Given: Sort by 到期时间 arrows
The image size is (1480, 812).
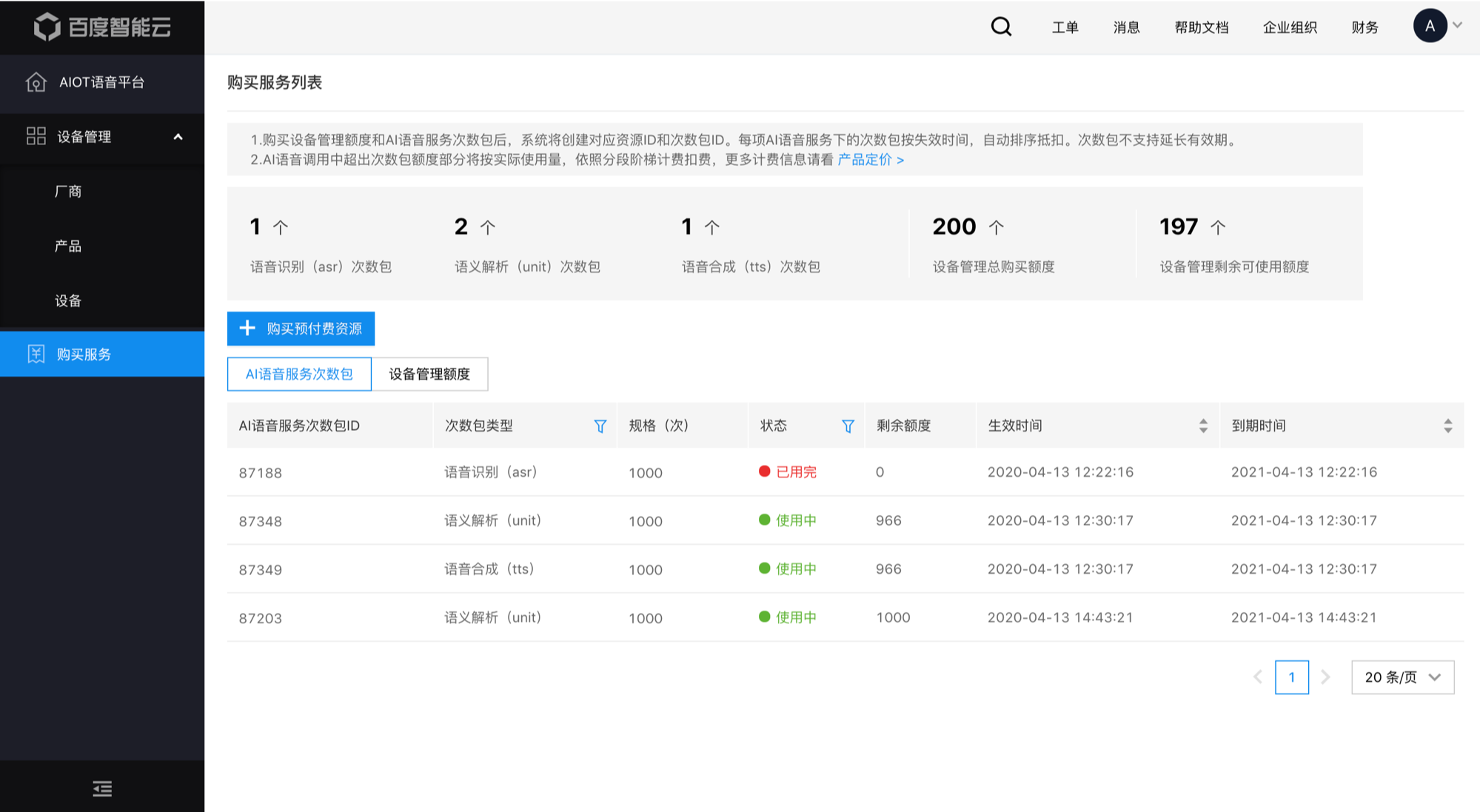Looking at the screenshot, I should (1447, 426).
